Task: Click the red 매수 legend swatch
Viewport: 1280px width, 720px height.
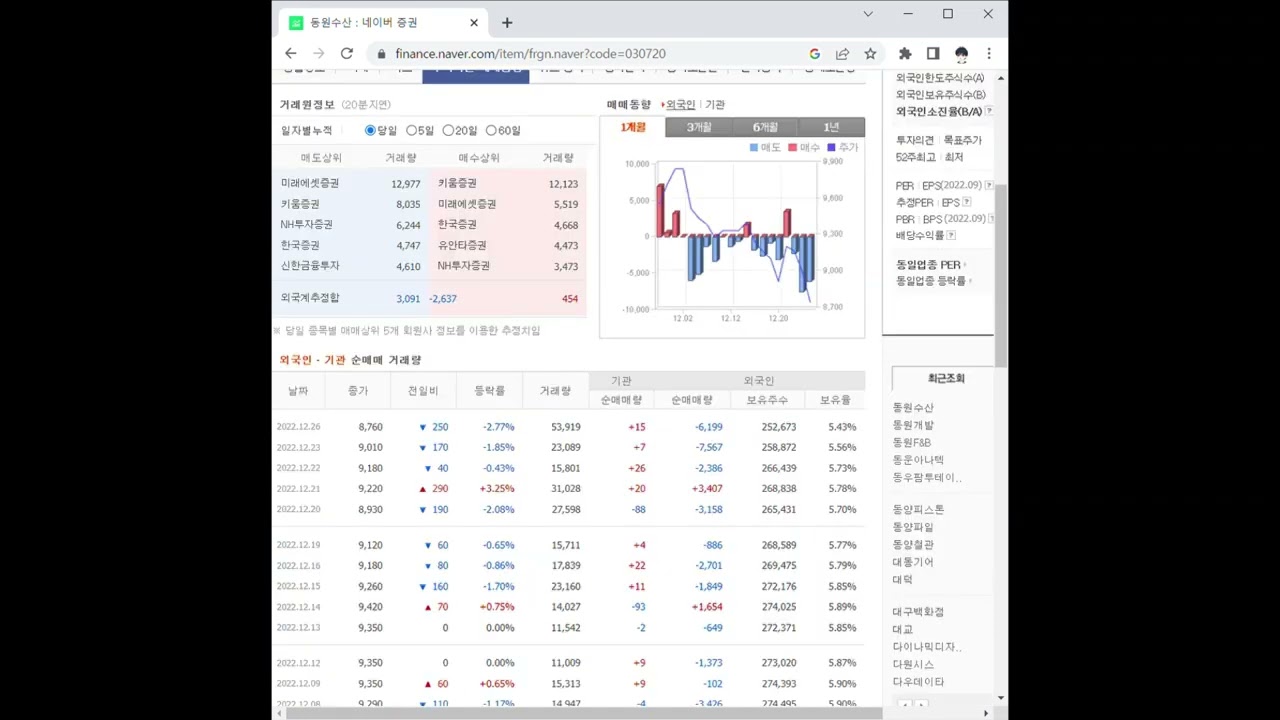Action: (x=793, y=147)
